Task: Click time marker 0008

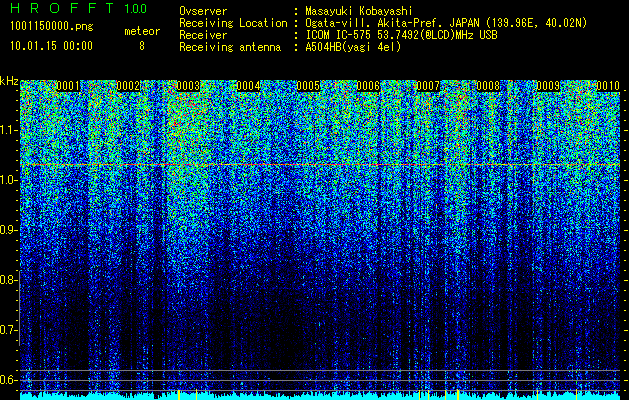Action: (x=488, y=86)
